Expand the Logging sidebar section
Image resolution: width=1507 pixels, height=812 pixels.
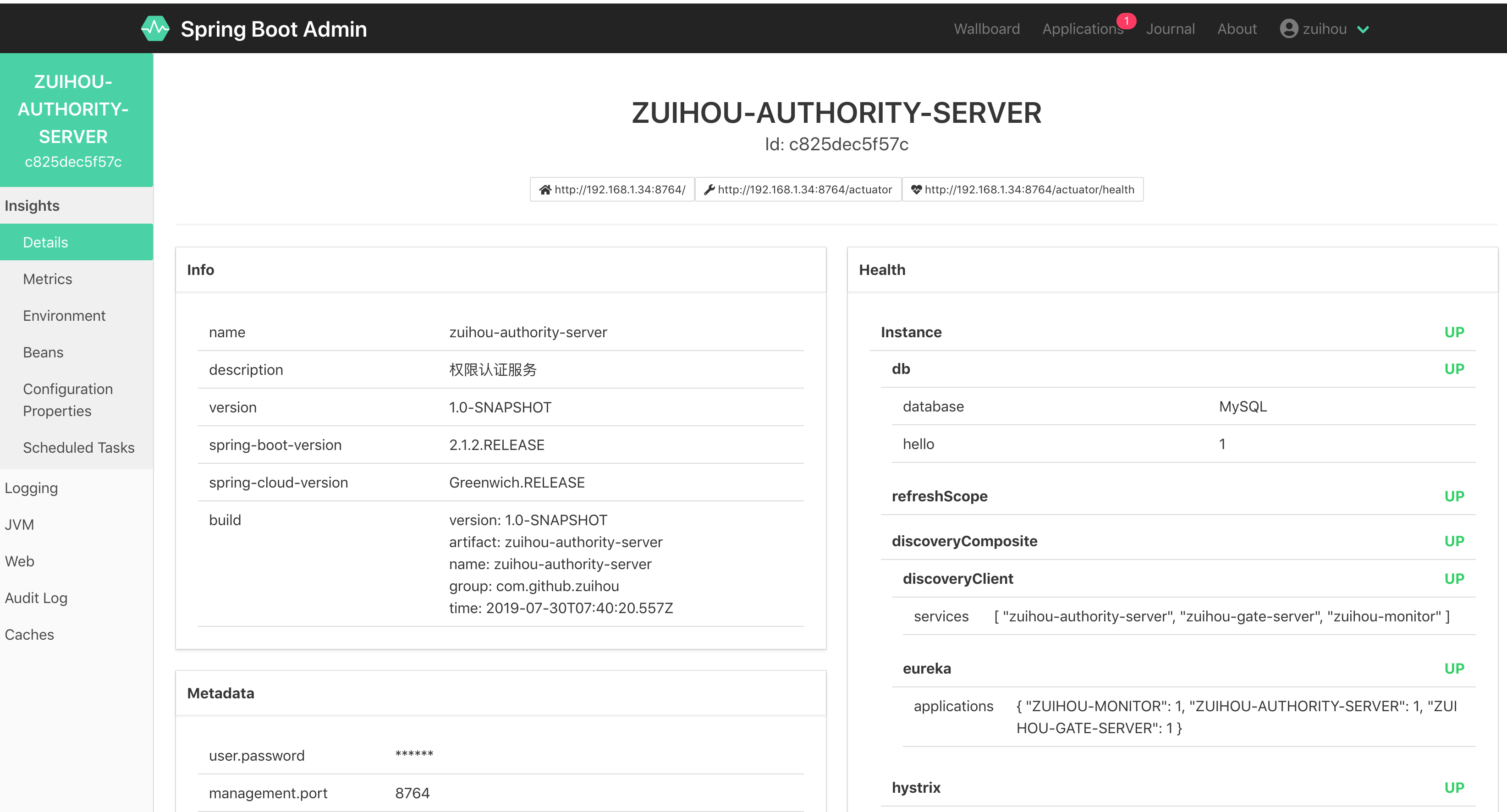pyautogui.click(x=31, y=488)
